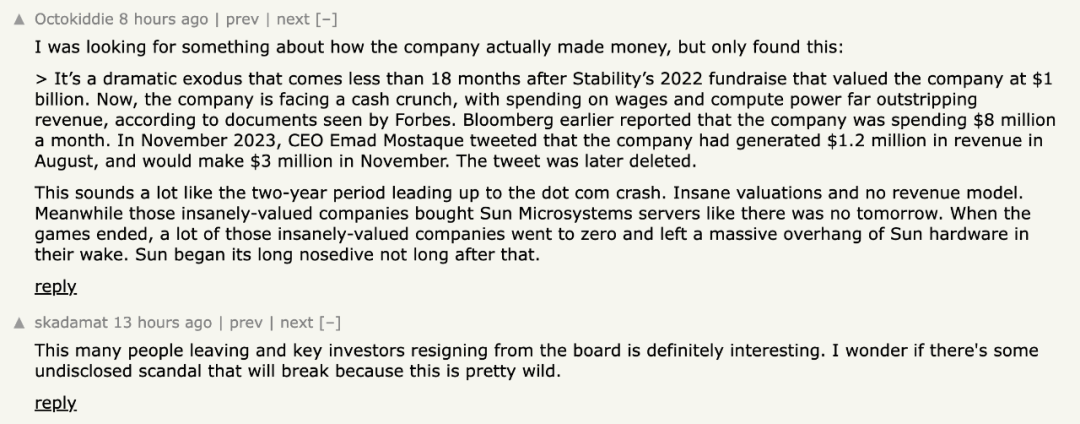Screen dimensions: 1080x424
Task: Click skadamat's comment text about investors resigning
Action: (x=537, y=361)
